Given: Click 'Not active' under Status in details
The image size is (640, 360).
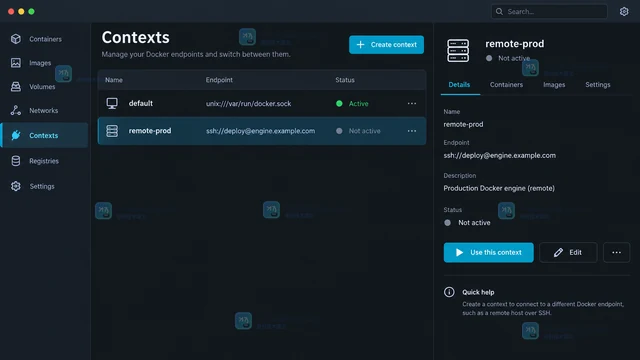Looking at the screenshot, I should 474,222.
